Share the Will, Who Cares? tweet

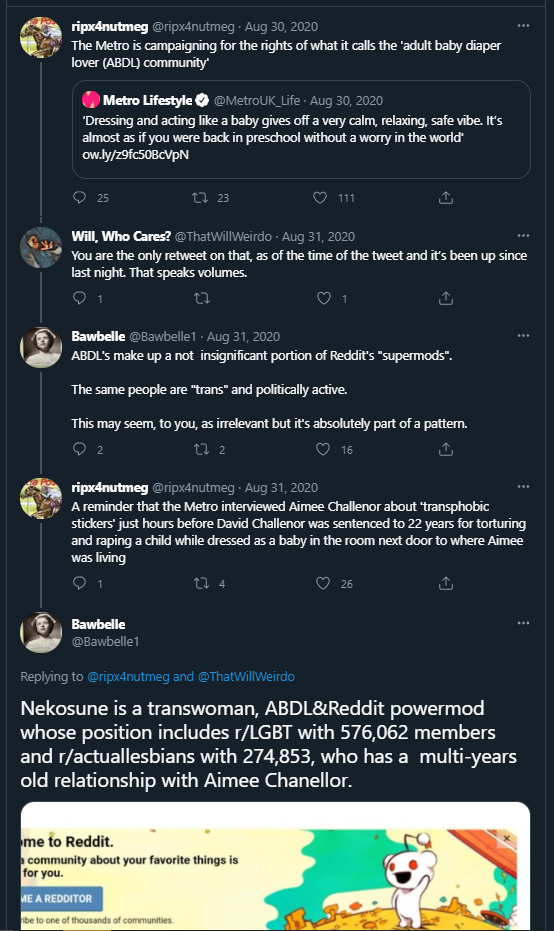pos(446,298)
